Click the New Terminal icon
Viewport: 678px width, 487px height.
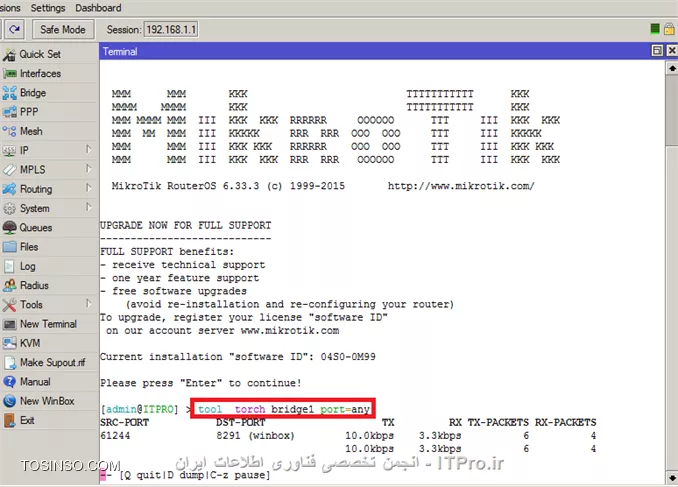click(x=10, y=324)
